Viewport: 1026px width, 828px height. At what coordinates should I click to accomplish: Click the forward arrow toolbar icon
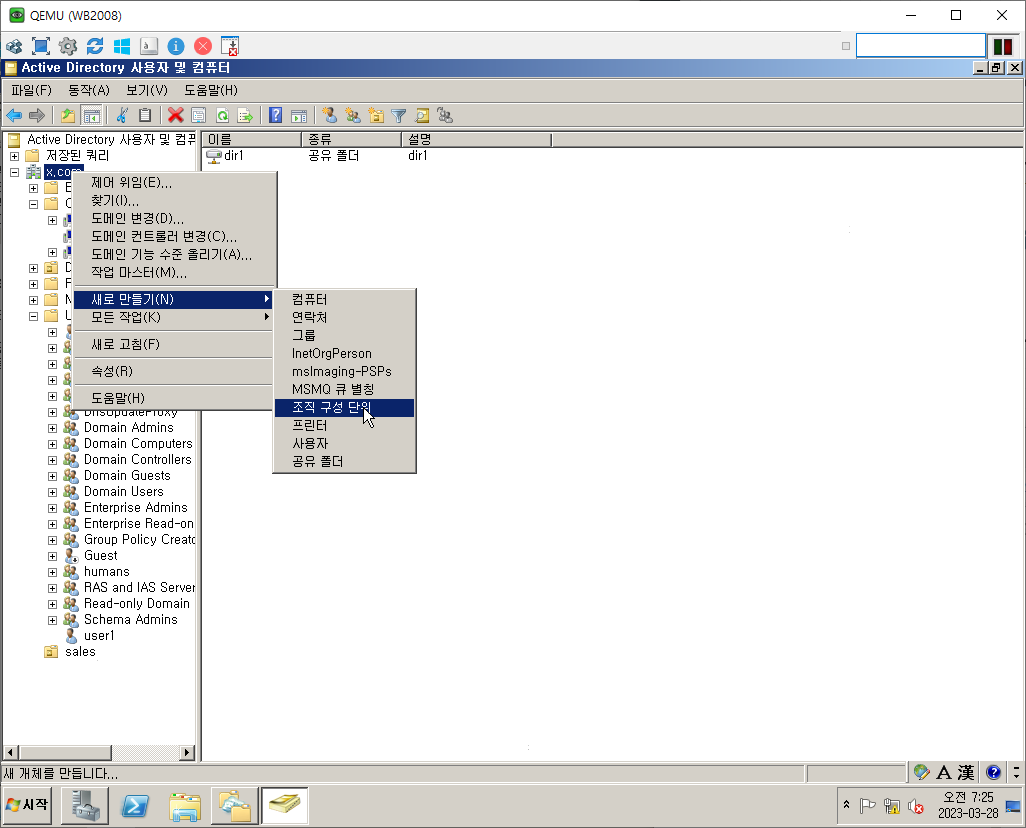37,116
